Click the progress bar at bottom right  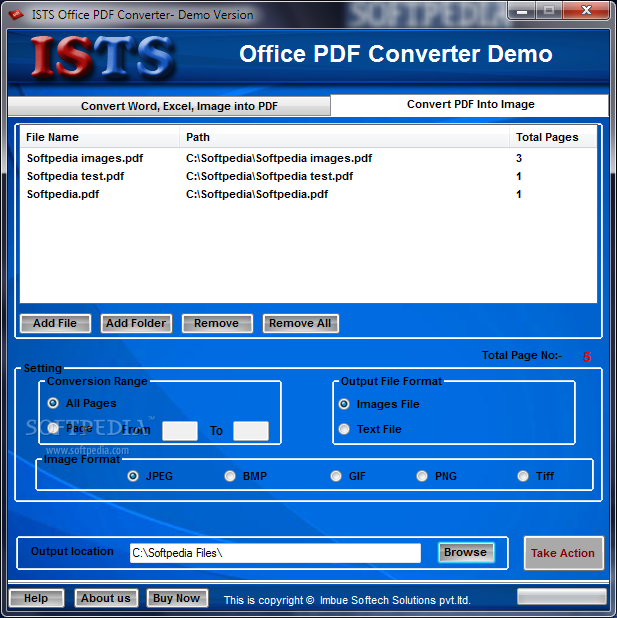click(561, 596)
